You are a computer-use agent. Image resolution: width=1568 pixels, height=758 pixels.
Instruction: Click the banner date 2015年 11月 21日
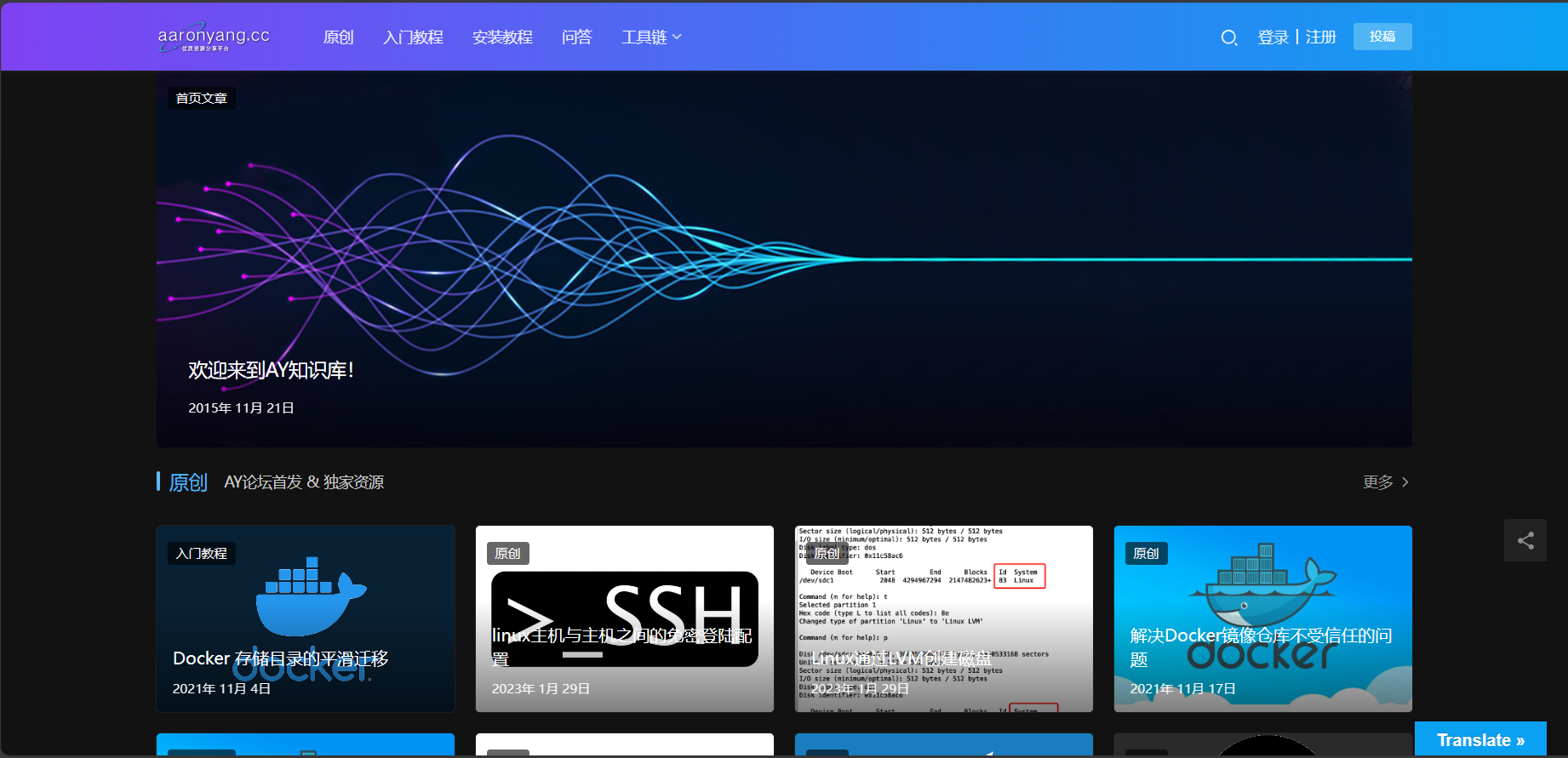coord(241,408)
